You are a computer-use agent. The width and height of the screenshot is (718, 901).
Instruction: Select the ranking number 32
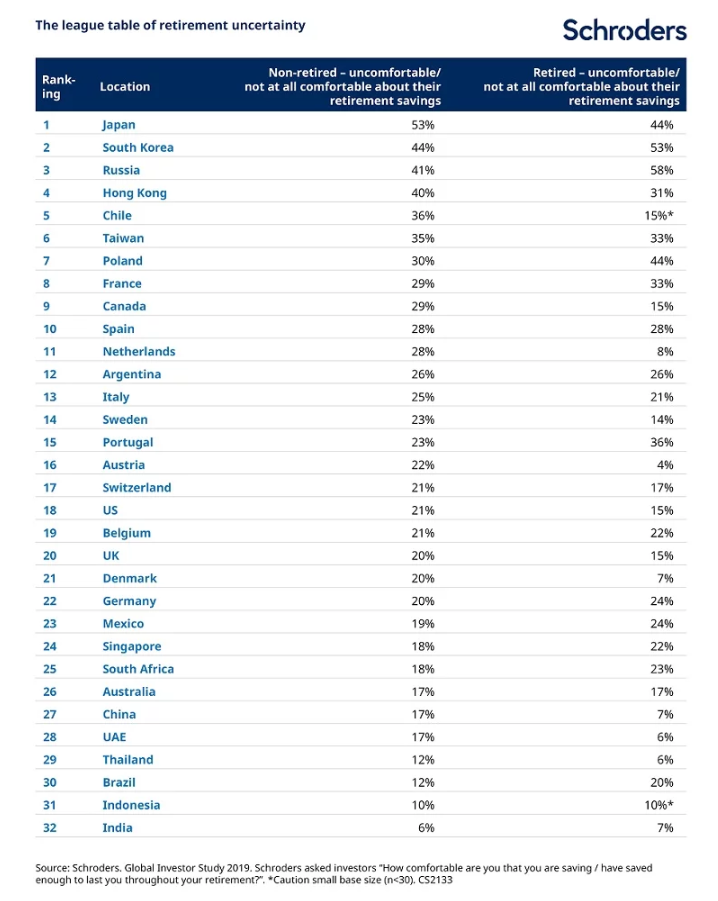coord(50,828)
